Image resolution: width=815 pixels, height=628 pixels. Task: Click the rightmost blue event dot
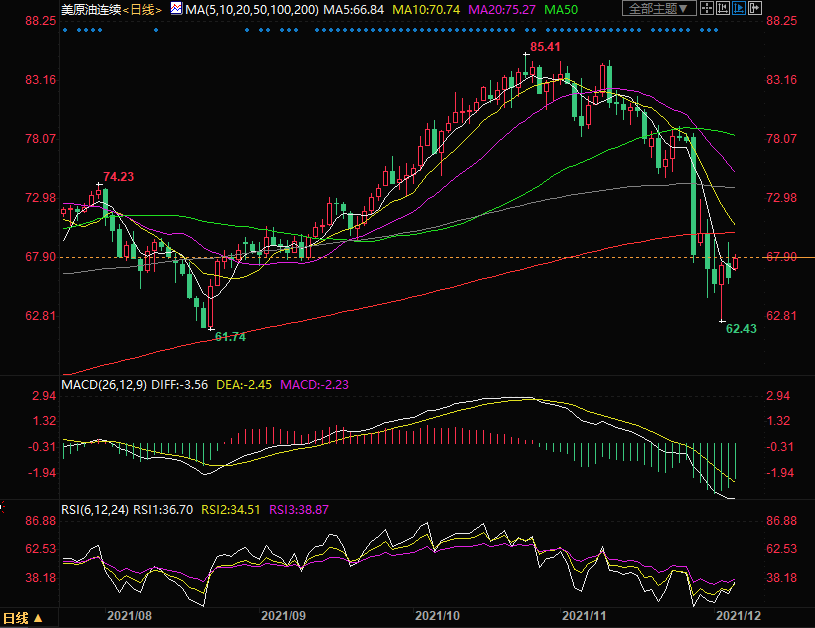716,29
